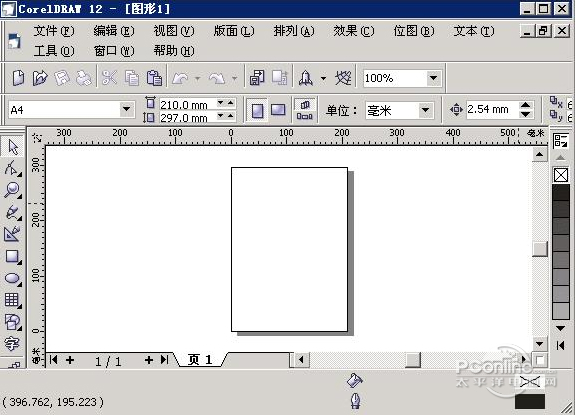Click the Import icon
Image resolution: width=576 pixels, height=418 pixels.
coord(257,78)
